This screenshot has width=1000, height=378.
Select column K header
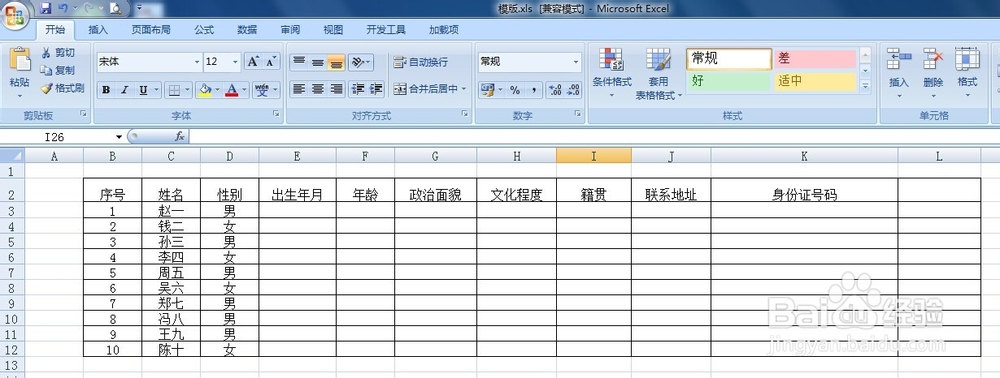(x=804, y=156)
